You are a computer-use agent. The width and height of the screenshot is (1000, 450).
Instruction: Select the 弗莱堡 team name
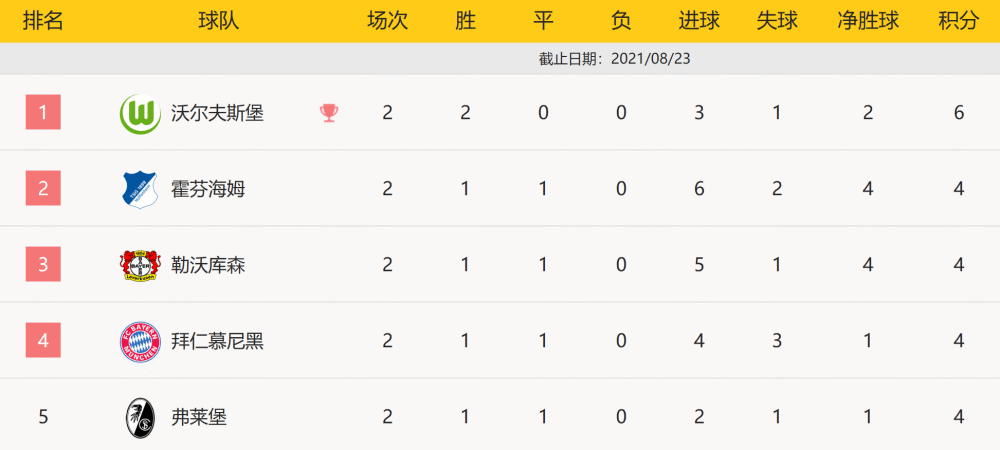199,417
